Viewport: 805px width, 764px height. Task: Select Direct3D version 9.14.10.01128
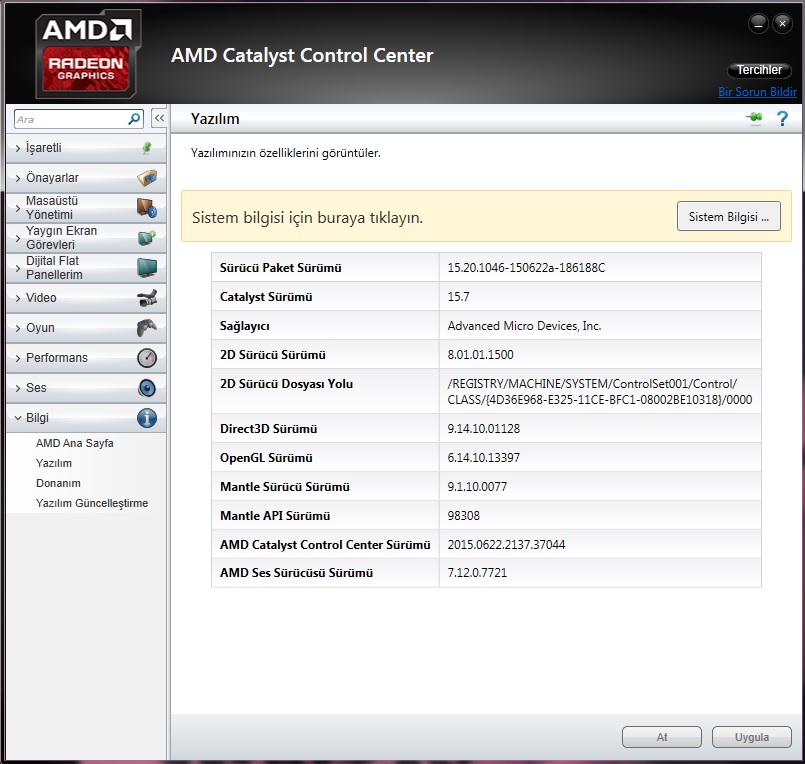tap(484, 428)
